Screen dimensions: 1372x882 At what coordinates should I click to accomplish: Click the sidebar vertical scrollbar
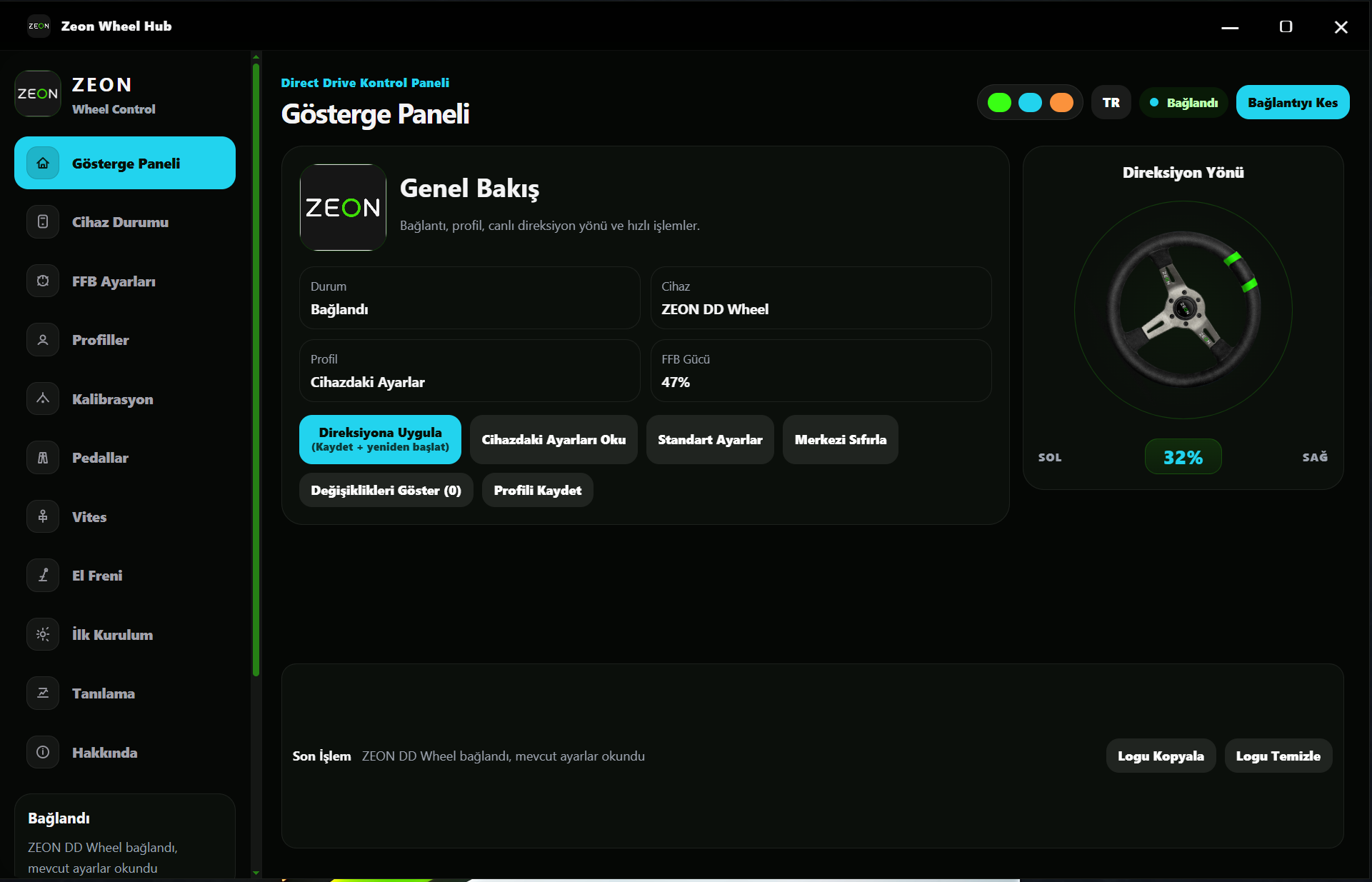coord(256,370)
